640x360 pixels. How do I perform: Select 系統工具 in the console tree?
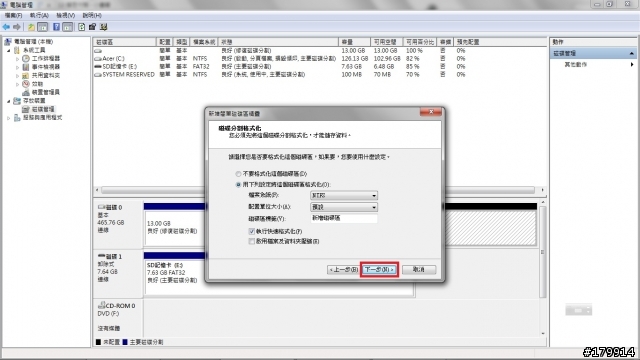click(x=34, y=50)
